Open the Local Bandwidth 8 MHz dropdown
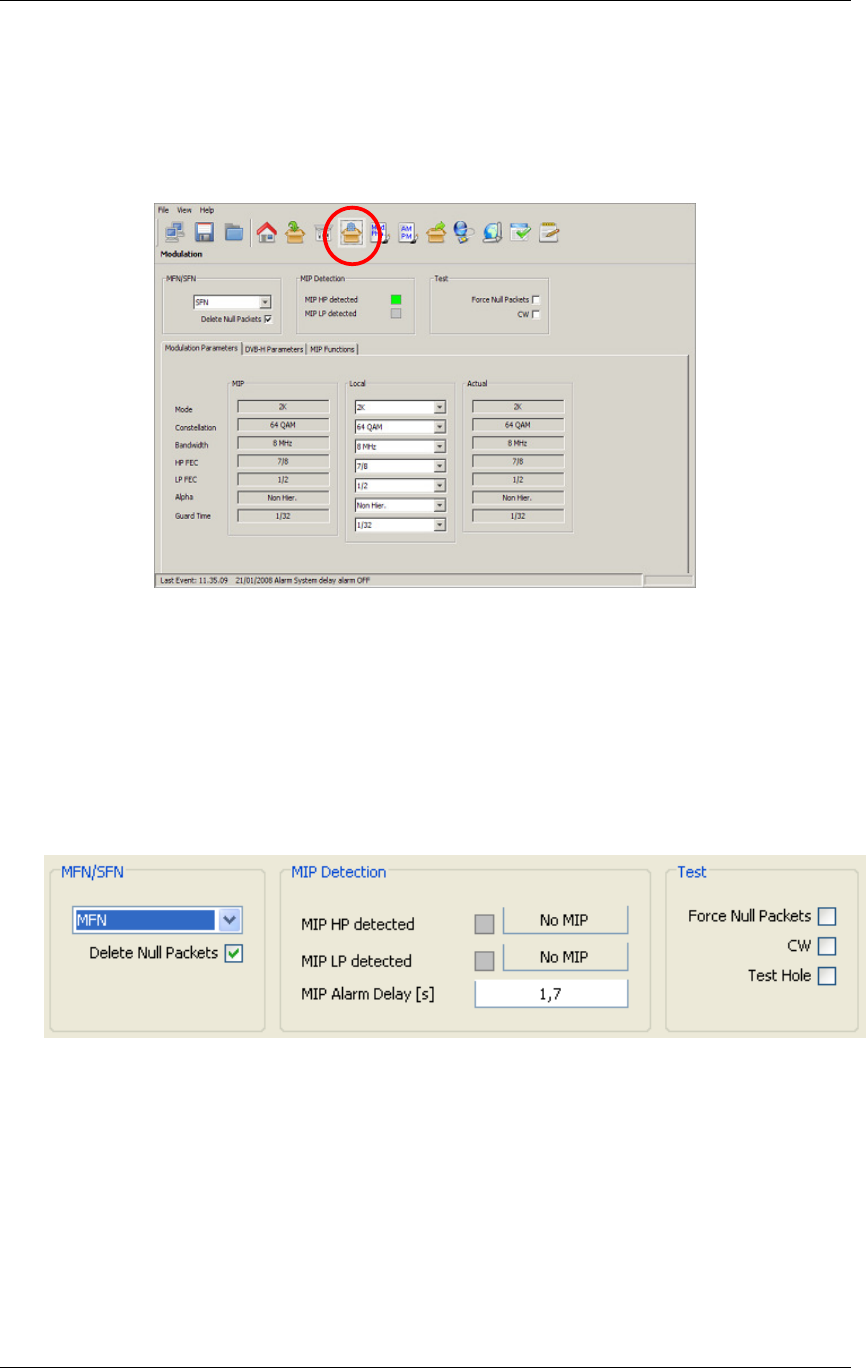Screen dimensions: 866x1368 pyautogui.click(x=400, y=446)
